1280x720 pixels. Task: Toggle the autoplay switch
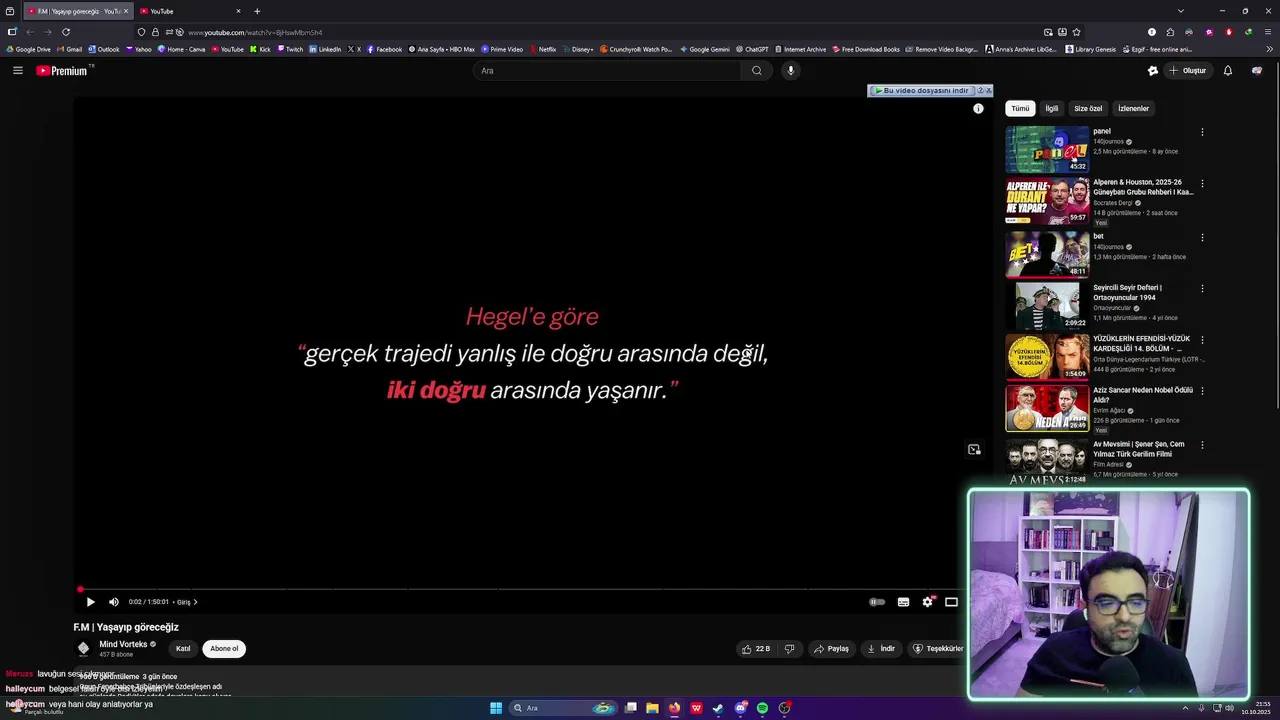(x=877, y=602)
